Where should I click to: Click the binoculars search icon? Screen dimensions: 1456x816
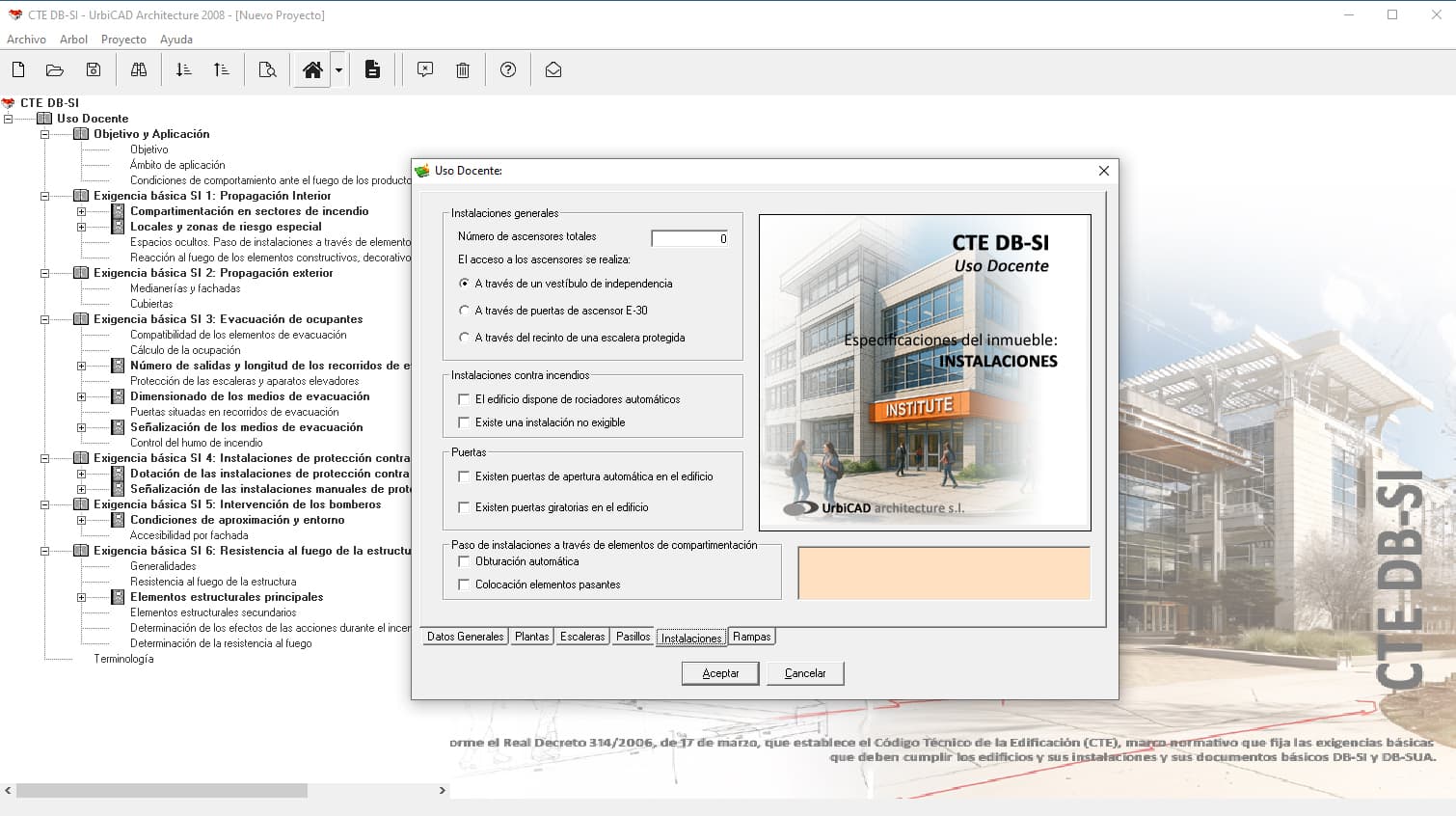pyautogui.click(x=139, y=69)
